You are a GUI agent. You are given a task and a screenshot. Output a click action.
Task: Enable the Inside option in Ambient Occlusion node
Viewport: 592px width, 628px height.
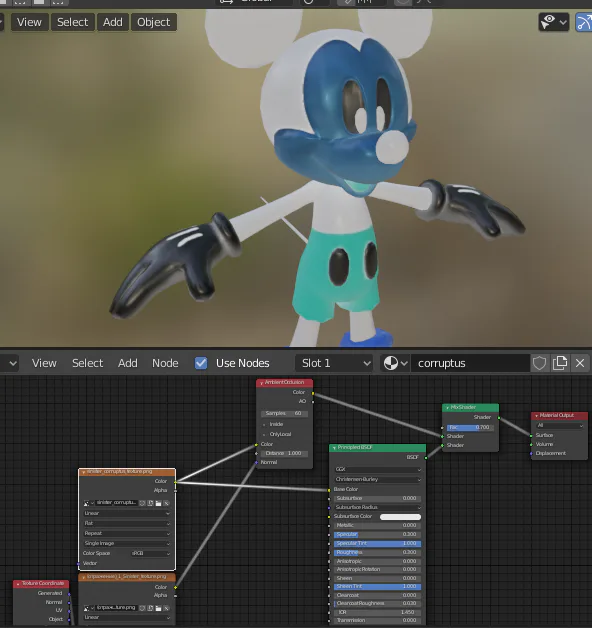coord(264,424)
